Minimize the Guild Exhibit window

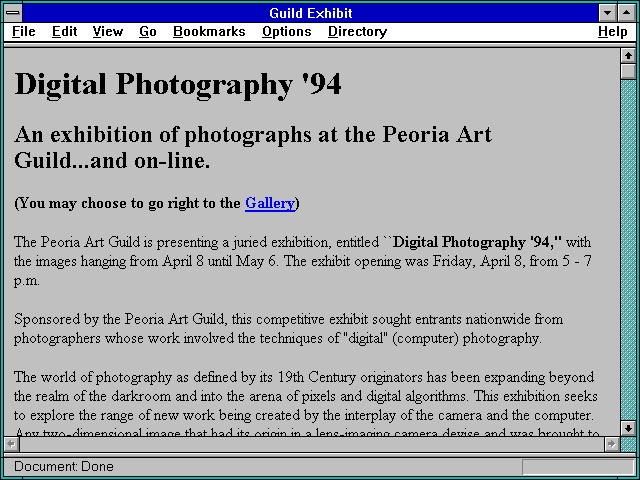[x=607, y=13]
